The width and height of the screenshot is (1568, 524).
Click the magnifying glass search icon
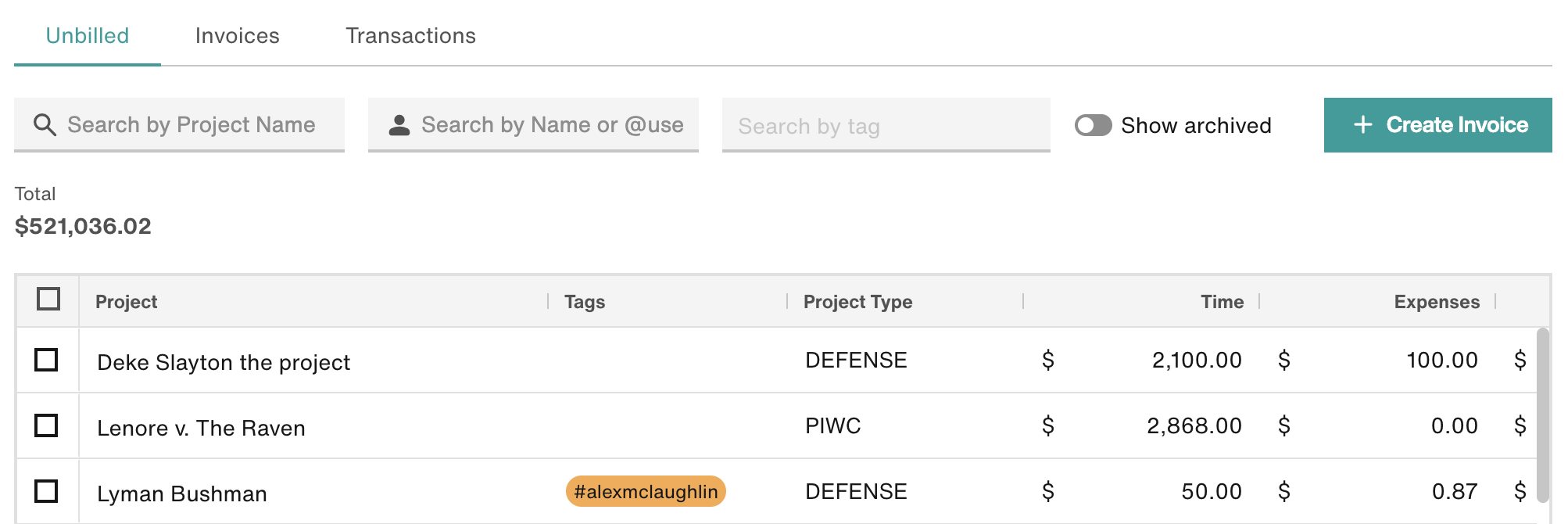click(x=45, y=125)
